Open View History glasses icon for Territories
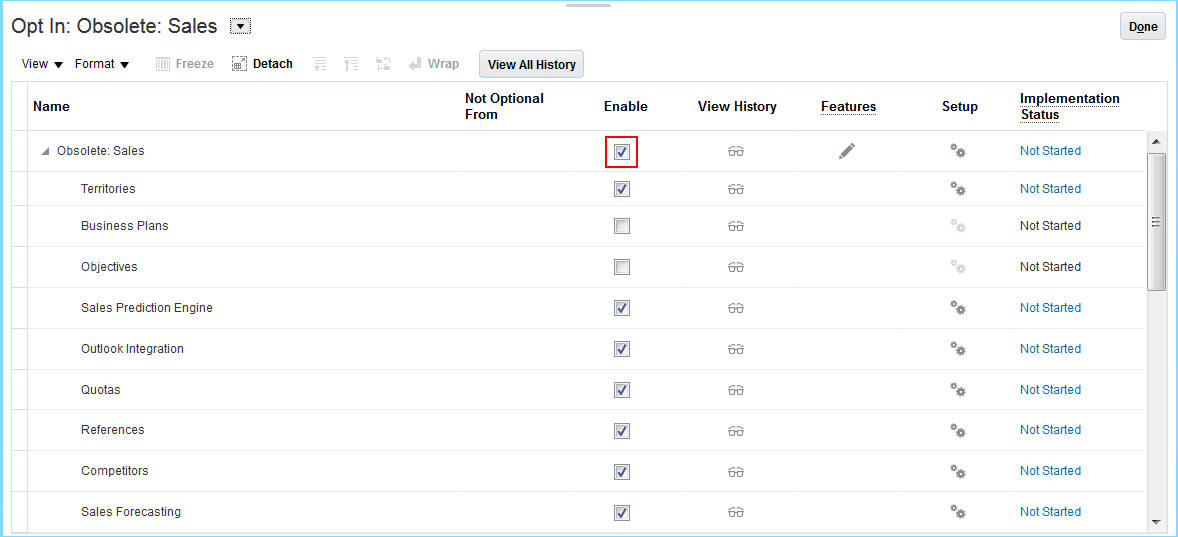Screen dimensions: 1178x537 tap(736, 189)
